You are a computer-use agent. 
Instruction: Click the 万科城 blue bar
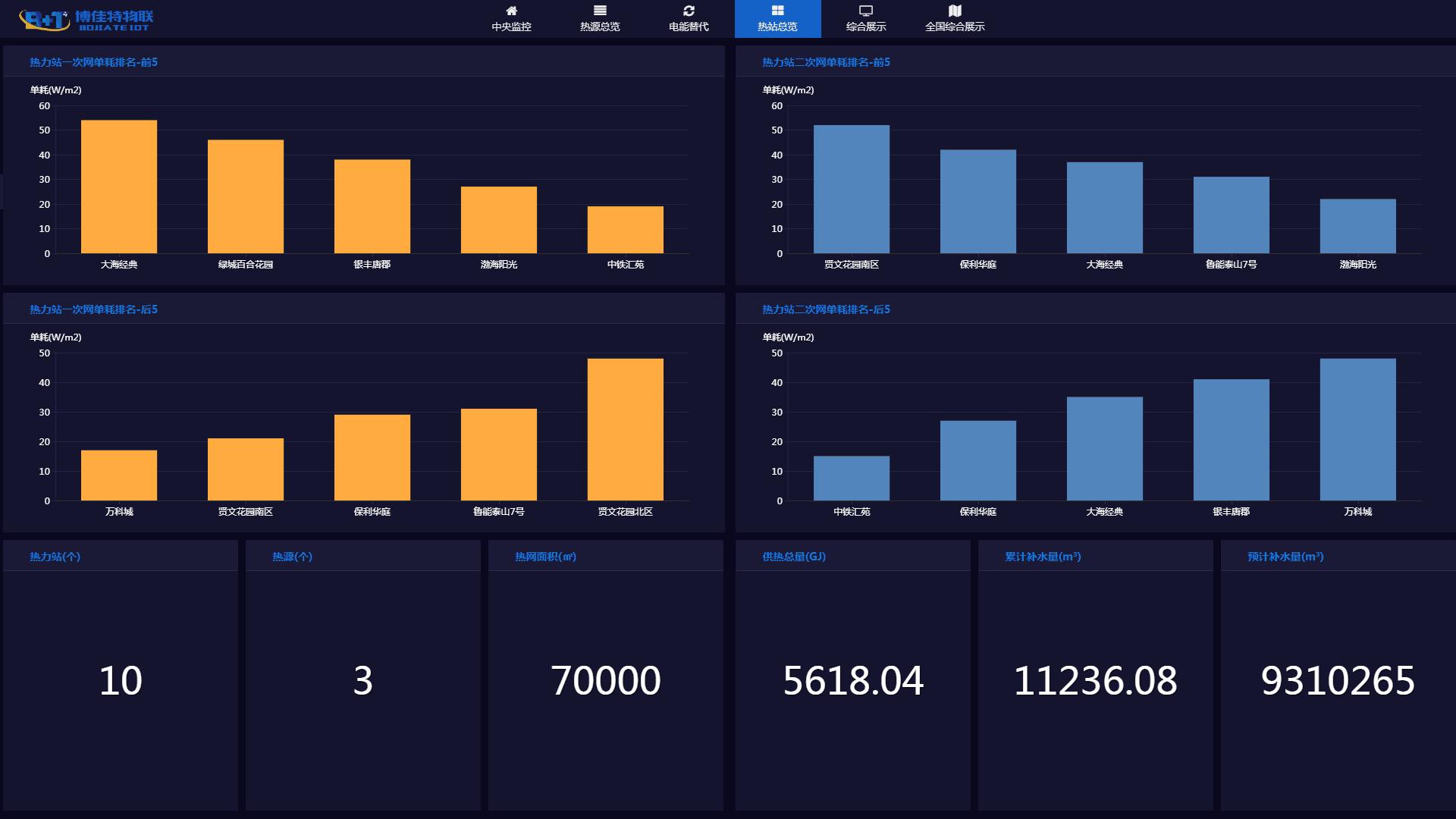(x=1358, y=429)
